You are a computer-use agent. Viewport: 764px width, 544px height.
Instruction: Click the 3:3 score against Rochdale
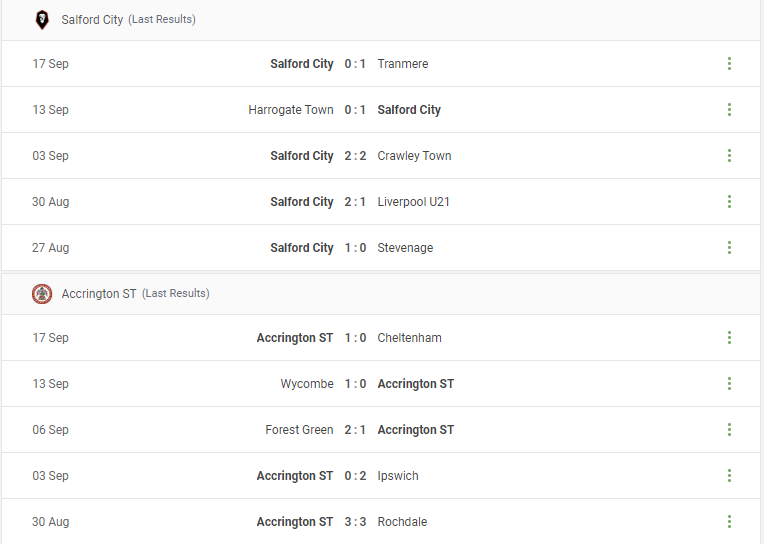(355, 522)
